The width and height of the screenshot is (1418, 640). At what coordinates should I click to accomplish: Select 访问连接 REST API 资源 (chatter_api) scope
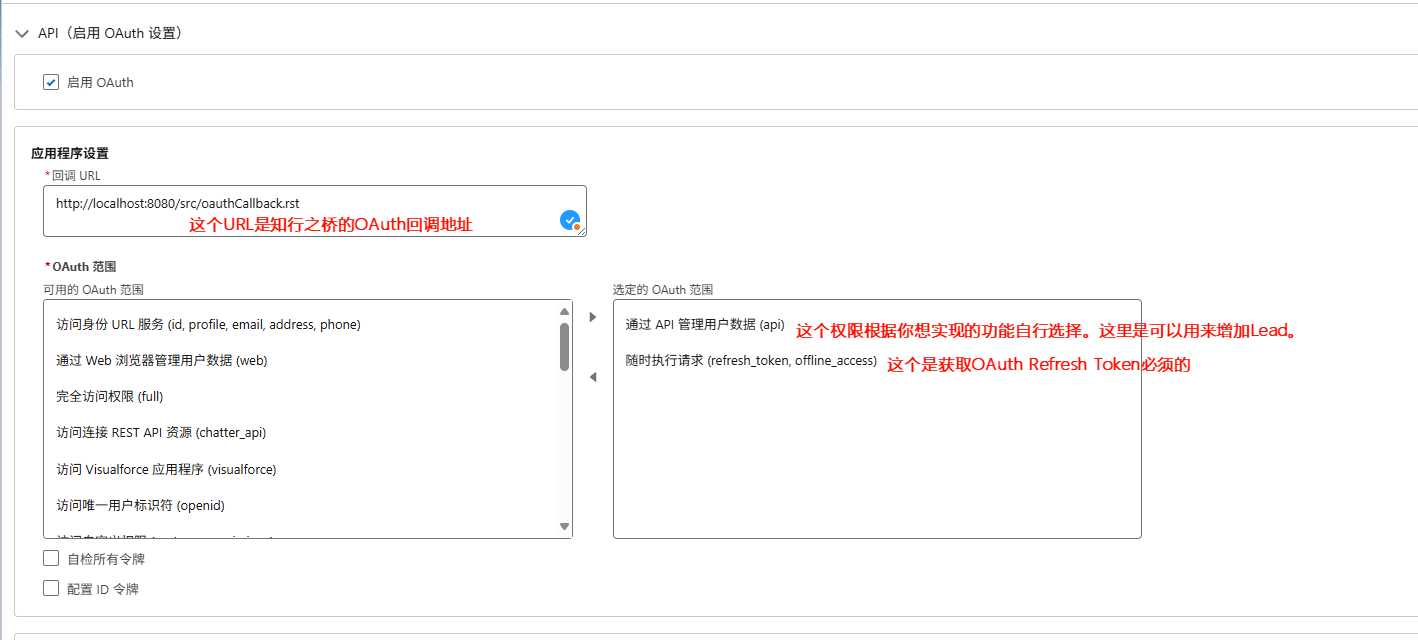(161, 433)
